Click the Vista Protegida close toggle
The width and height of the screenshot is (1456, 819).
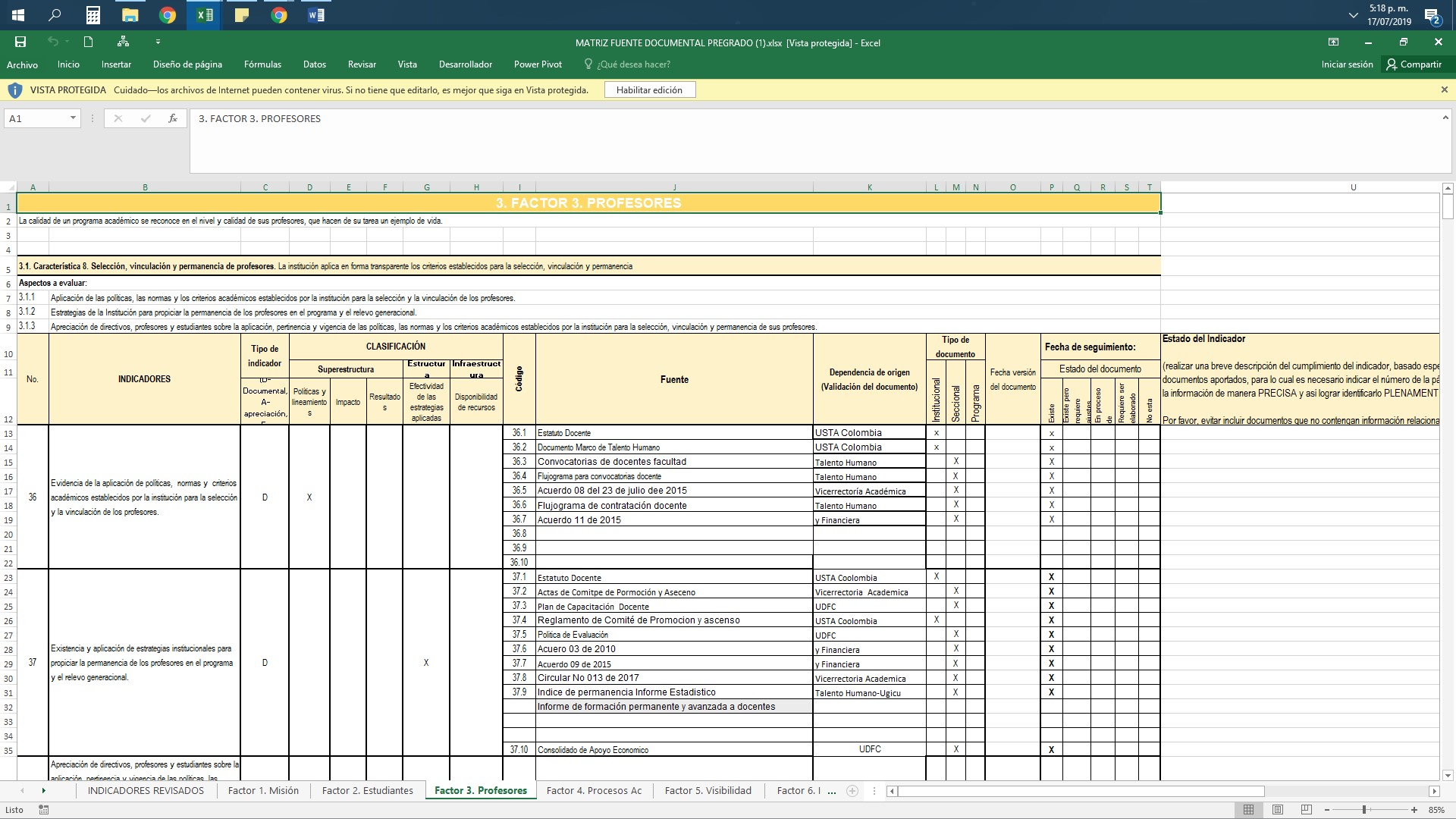click(1444, 90)
